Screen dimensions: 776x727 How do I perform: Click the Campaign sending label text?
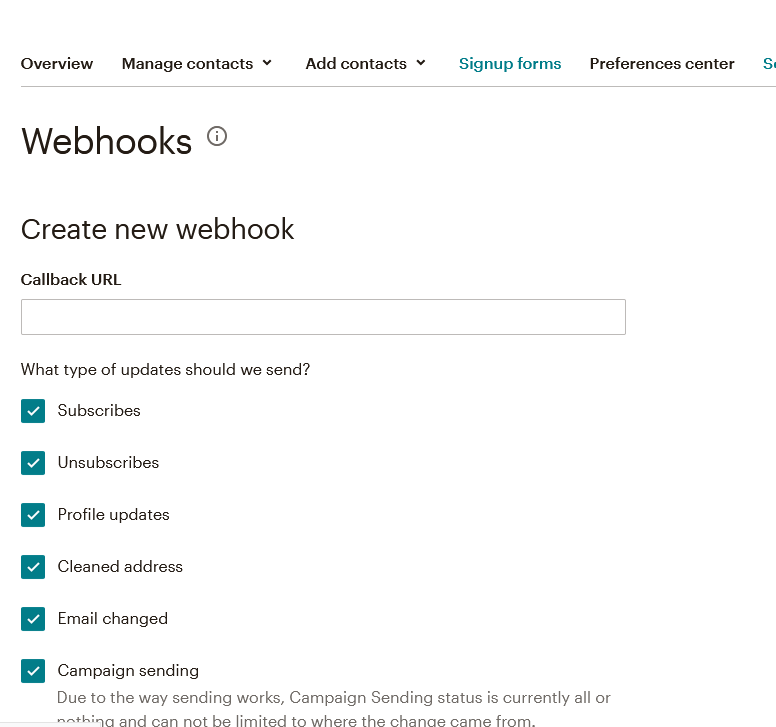128,671
